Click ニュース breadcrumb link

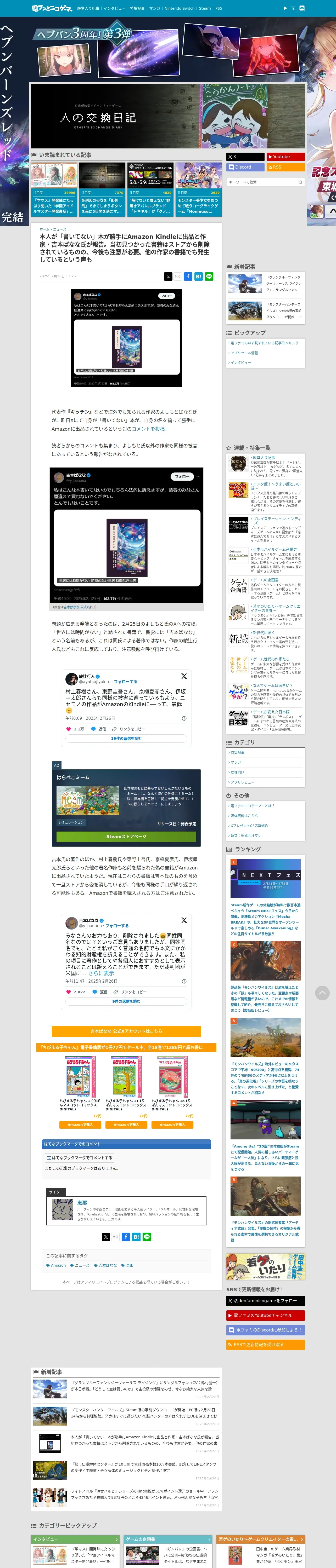pos(60,229)
